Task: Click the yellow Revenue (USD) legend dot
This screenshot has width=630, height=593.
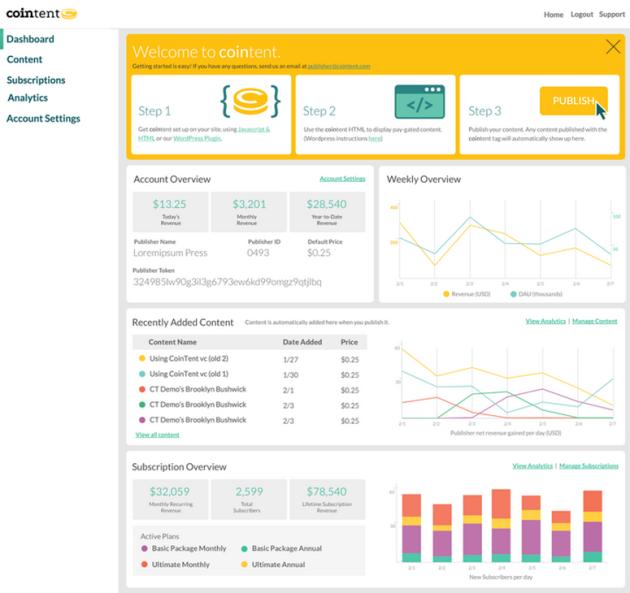Action: click(x=446, y=294)
